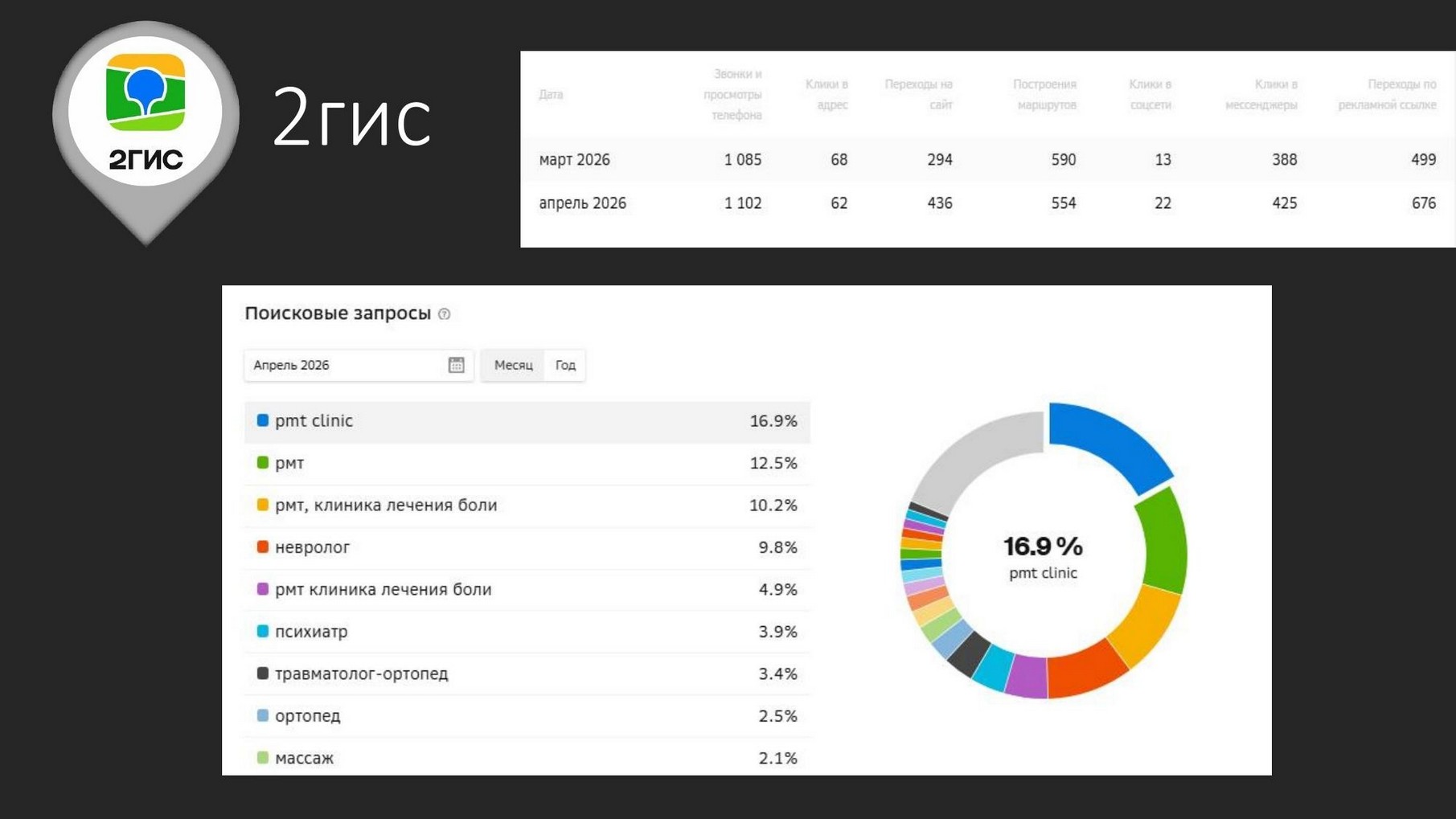Click the light blue swatch for ортопед
Viewport: 1456px width, 819px height.
click(x=262, y=715)
